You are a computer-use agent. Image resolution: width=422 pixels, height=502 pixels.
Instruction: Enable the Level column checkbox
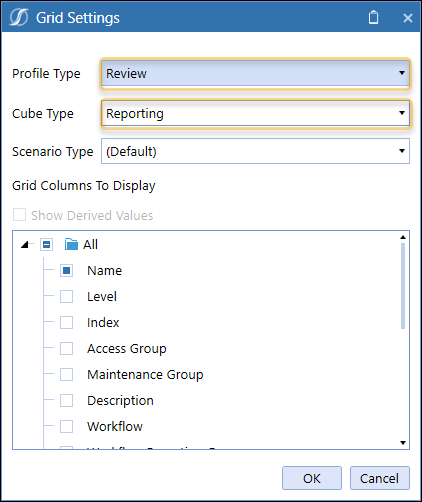coord(66,297)
